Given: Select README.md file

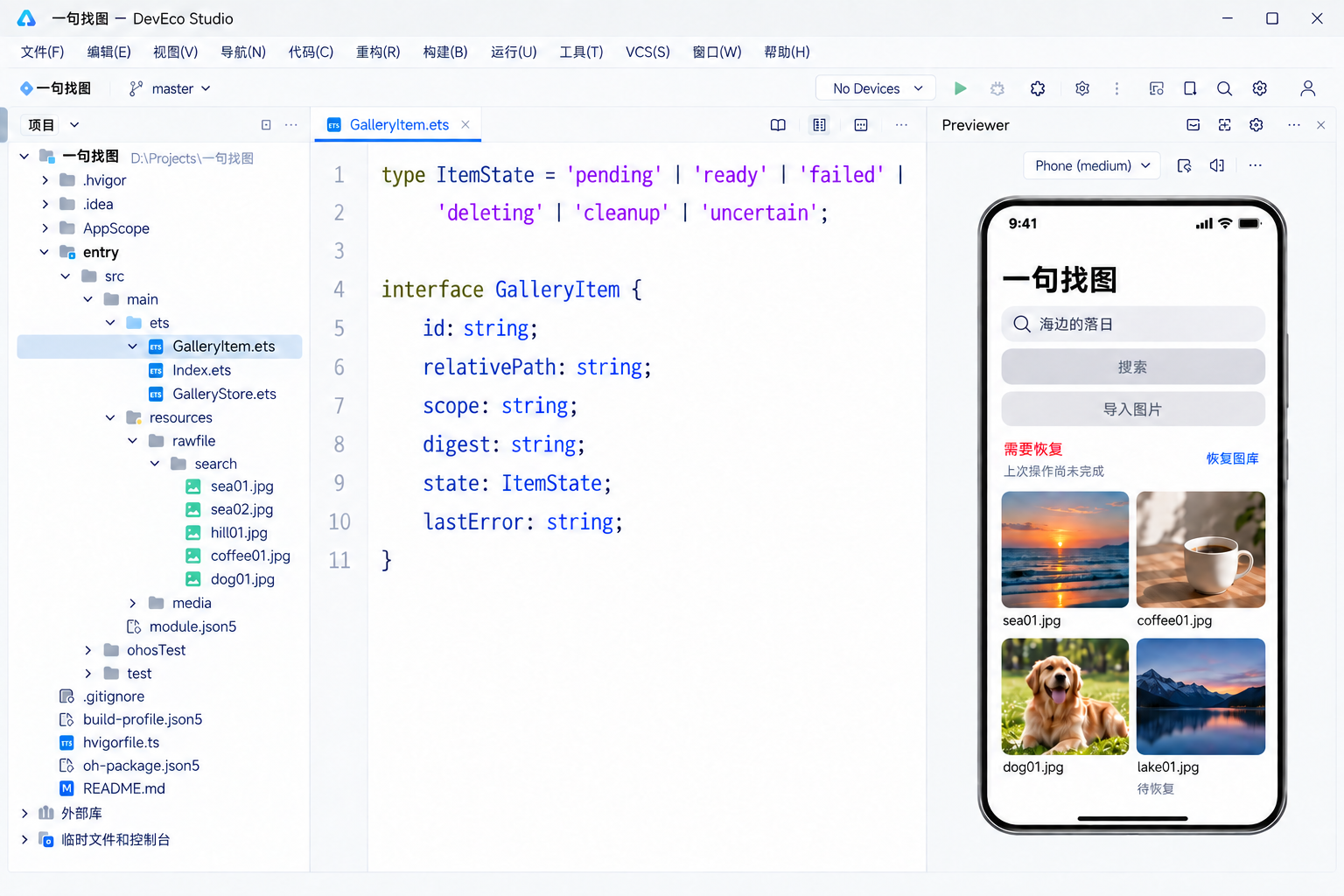Looking at the screenshot, I should click(124, 788).
